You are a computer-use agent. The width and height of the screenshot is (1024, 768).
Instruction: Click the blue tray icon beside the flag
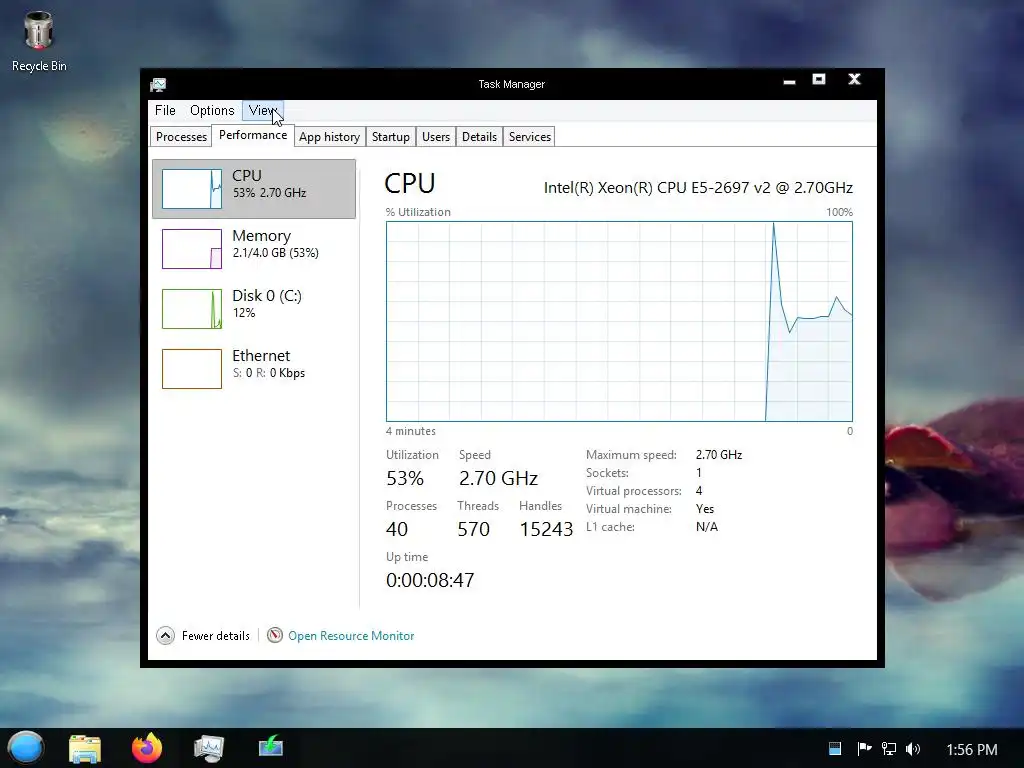click(835, 749)
